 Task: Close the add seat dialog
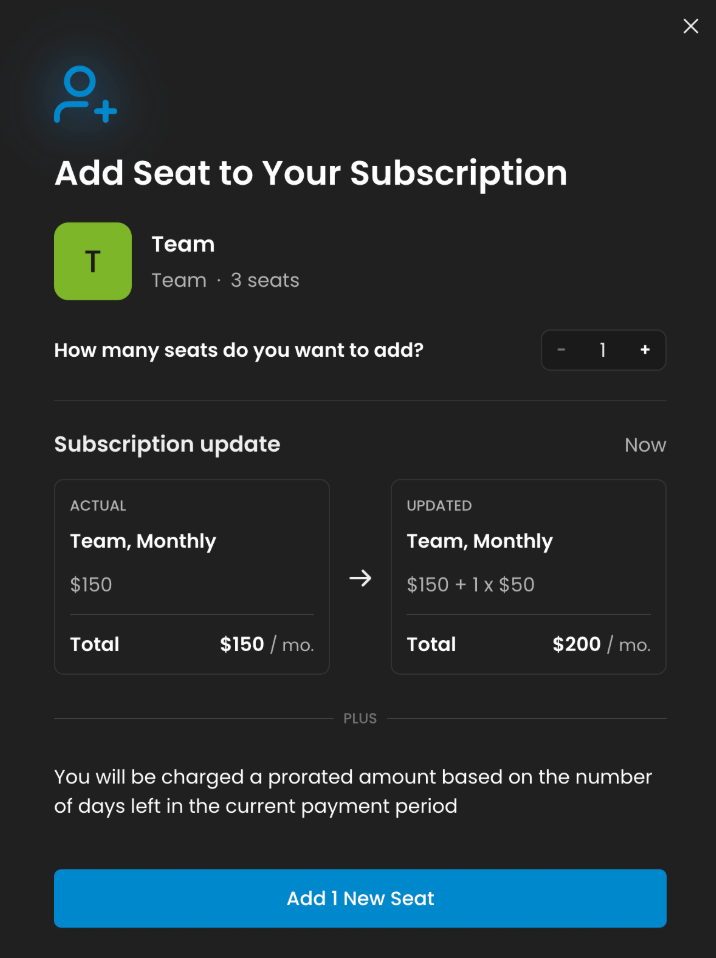[690, 26]
